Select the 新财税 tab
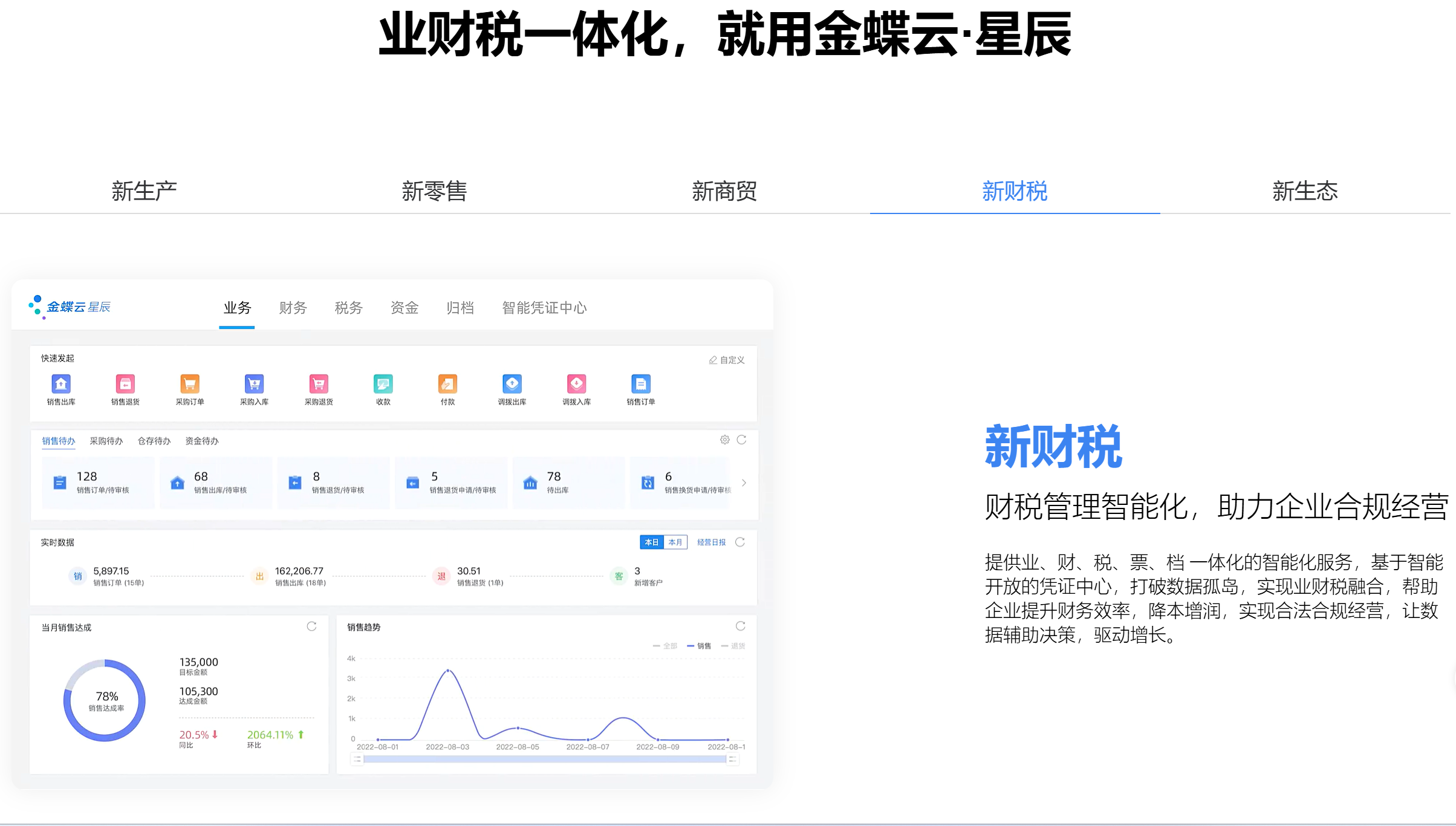Screen dimensions: 1456x826 (x=1015, y=191)
